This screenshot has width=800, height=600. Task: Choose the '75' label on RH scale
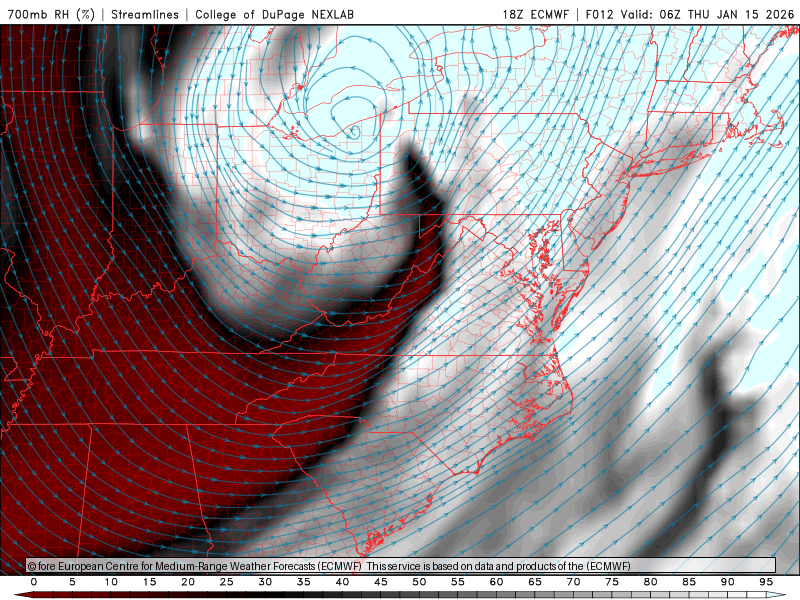tap(612, 582)
